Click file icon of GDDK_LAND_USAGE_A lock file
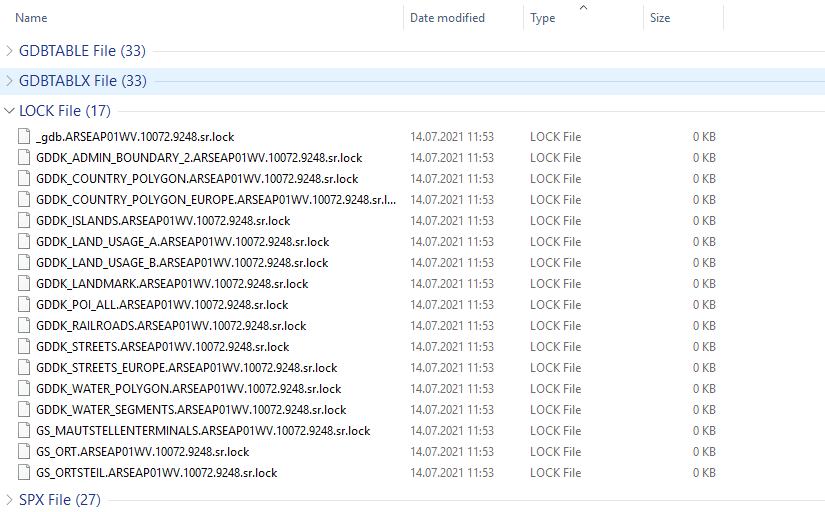Viewport: 825px width, 512px height. coord(24,242)
